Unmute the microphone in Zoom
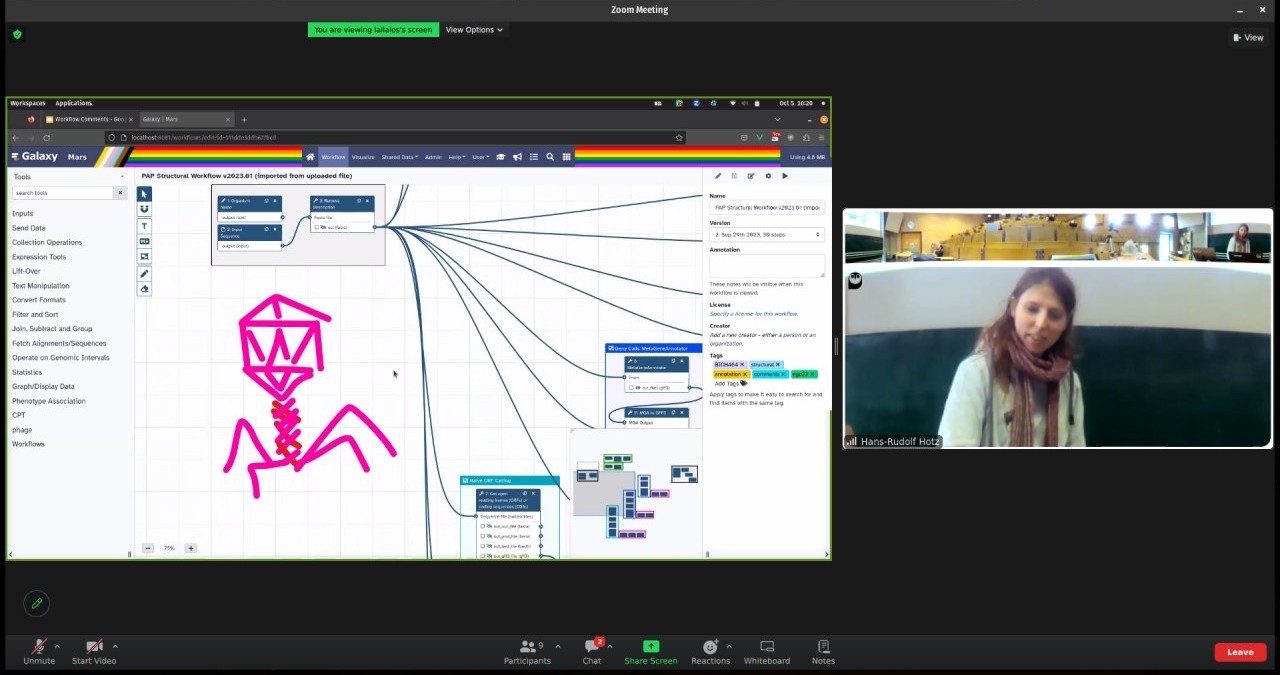The image size is (1280, 675). (39, 652)
